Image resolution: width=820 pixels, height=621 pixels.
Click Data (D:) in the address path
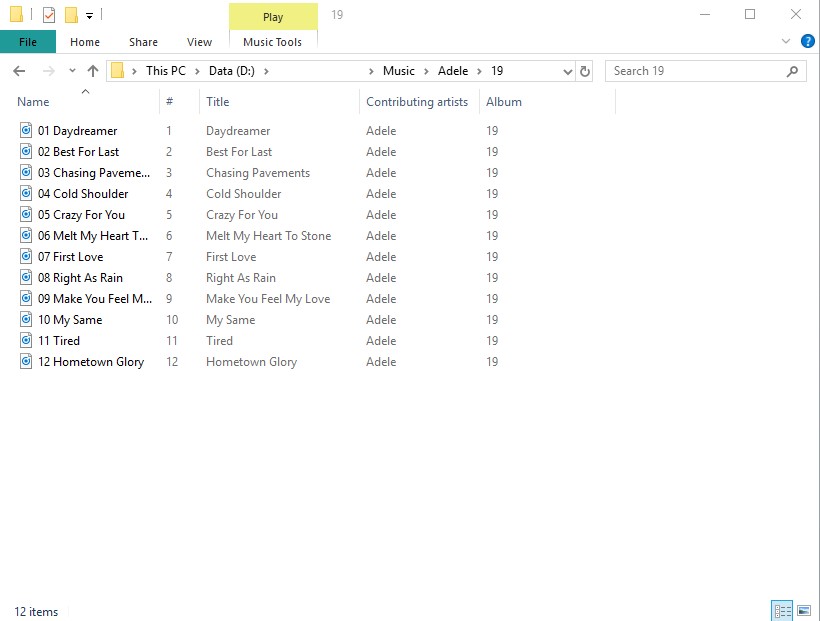tap(232, 71)
